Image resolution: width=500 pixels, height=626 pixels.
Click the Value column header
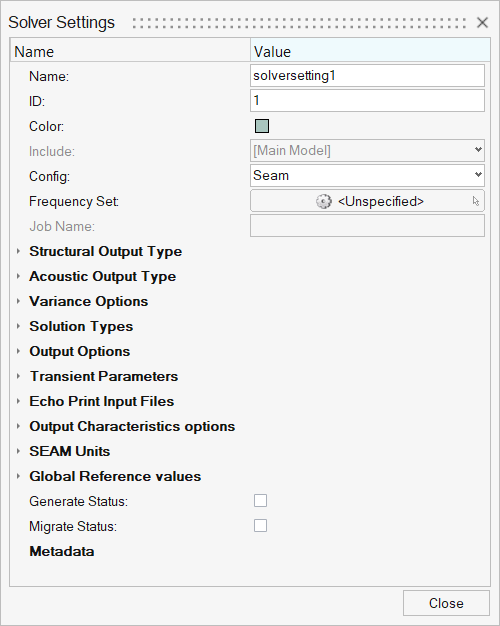click(370, 52)
